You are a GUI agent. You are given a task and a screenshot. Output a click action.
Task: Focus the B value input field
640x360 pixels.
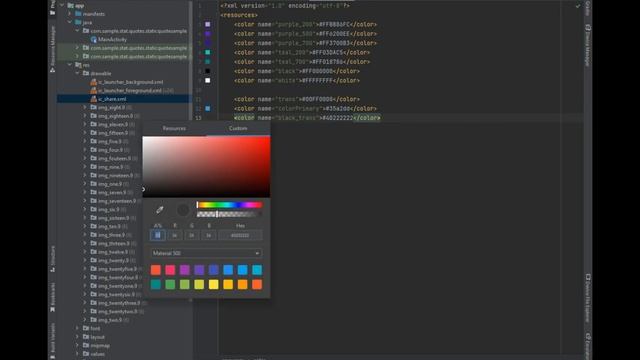(209, 235)
